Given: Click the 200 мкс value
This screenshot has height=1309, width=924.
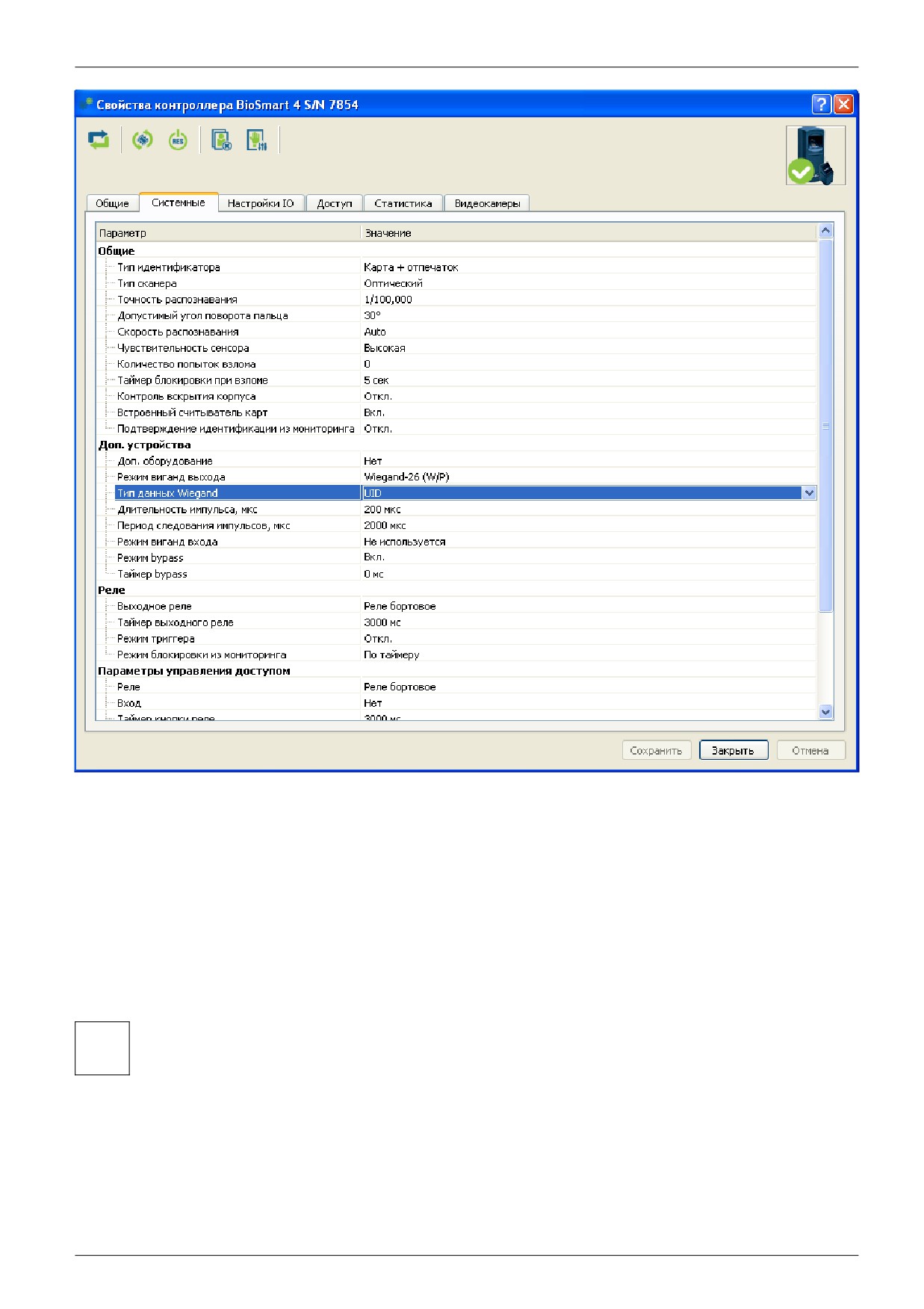Looking at the screenshot, I should [x=382, y=510].
